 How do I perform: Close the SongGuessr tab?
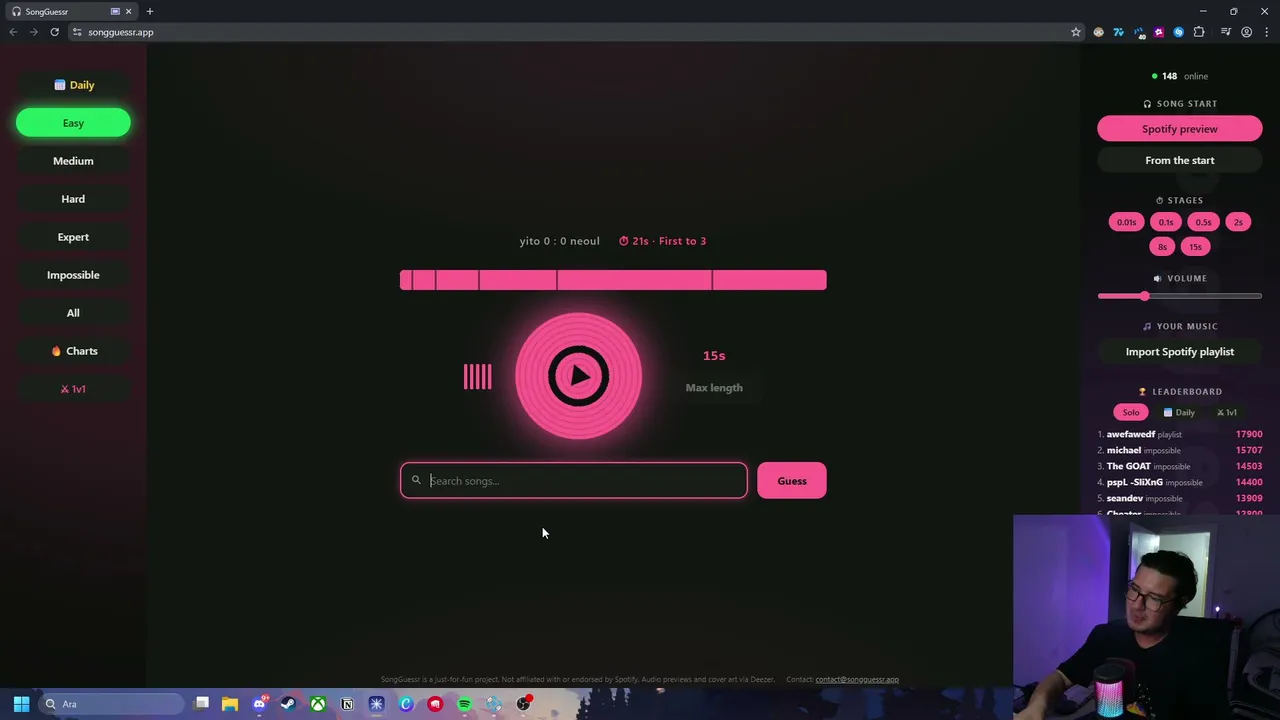click(128, 11)
